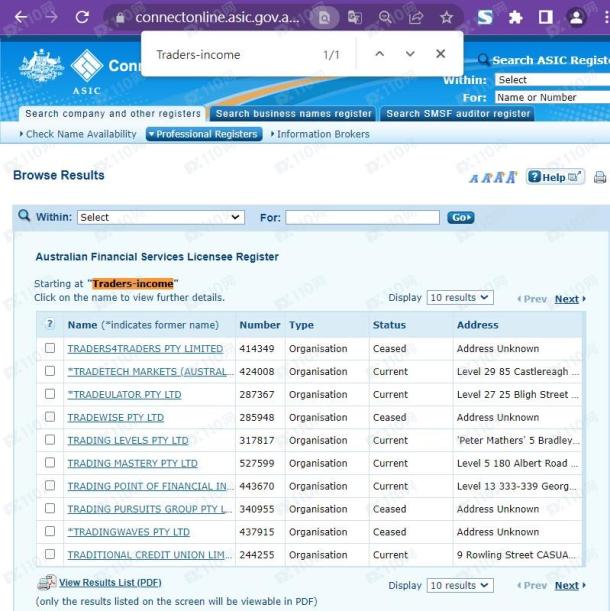
Task: Click the bottom Next link
Action: pyautogui.click(x=567, y=586)
